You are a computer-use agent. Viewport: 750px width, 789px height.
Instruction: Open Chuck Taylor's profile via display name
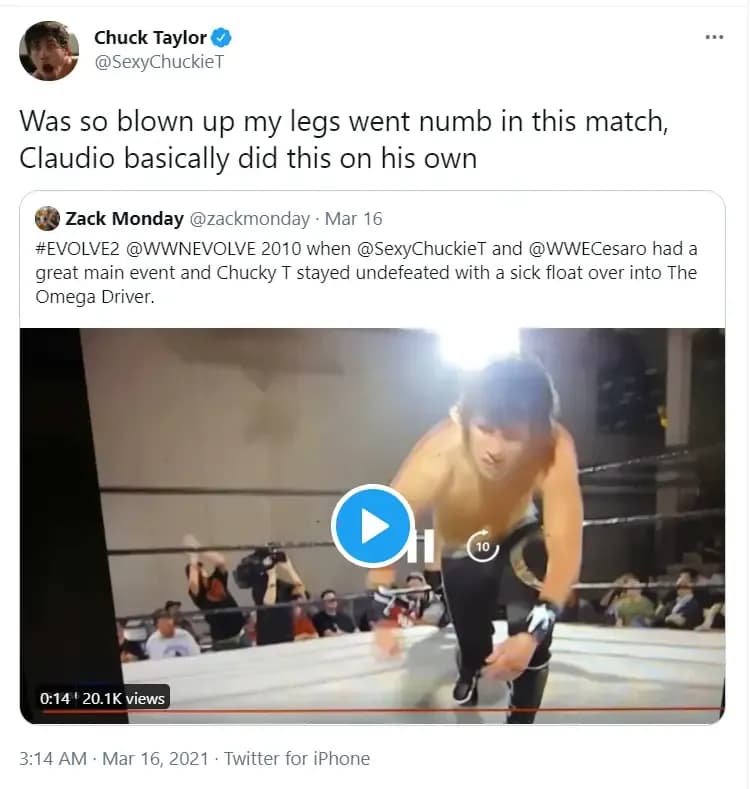point(150,38)
